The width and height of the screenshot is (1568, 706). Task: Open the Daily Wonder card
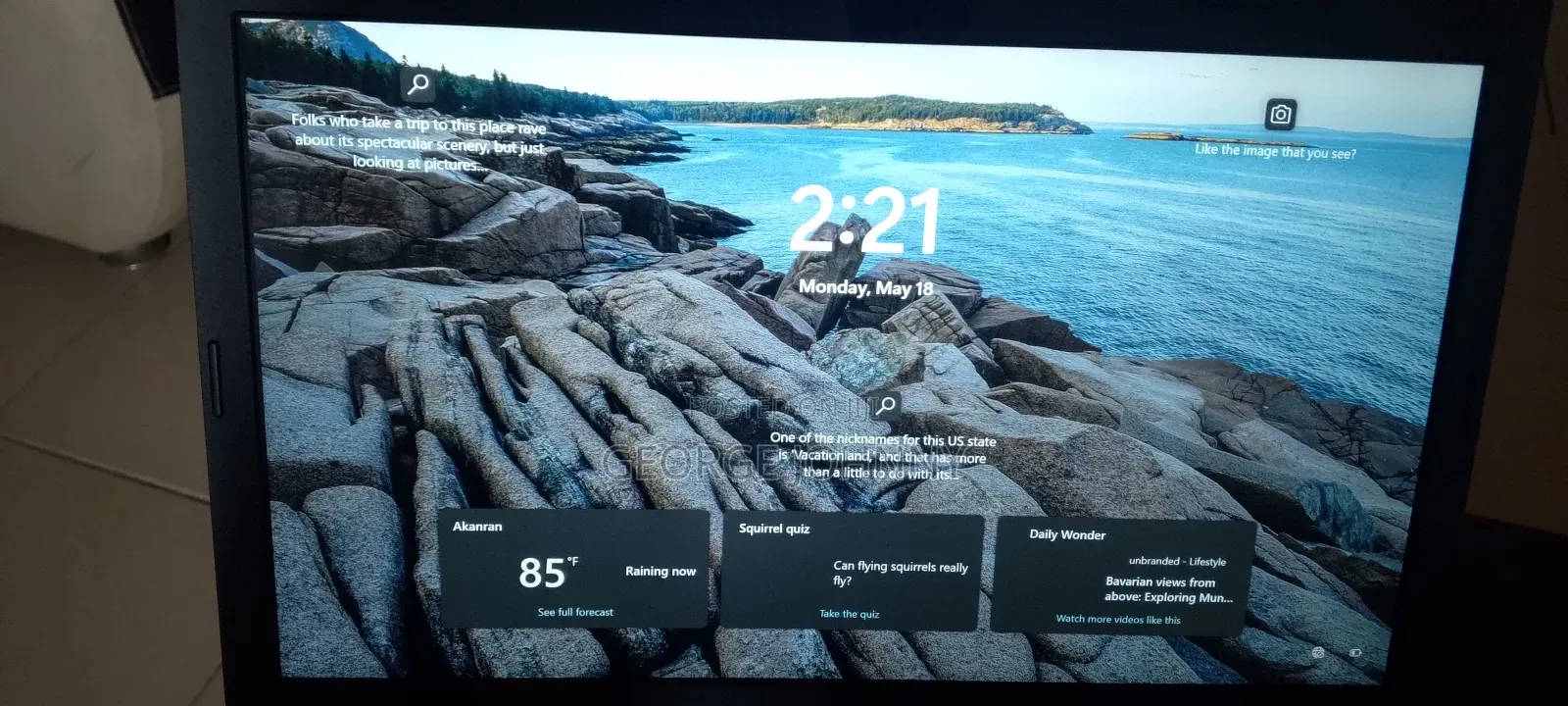pos(1123,577)
